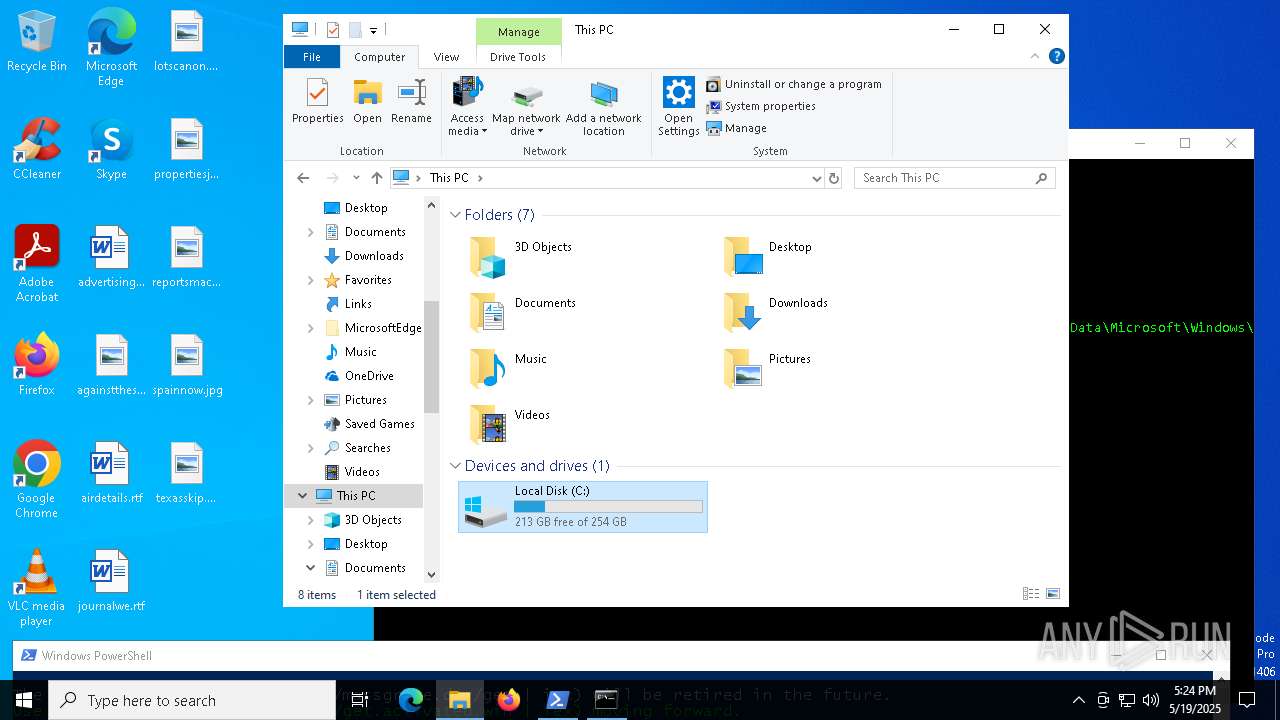Click the Firefox taskbar icon
Viewport: 1280px width, 720px height.
pyautogui.click(x=509, y=700)
